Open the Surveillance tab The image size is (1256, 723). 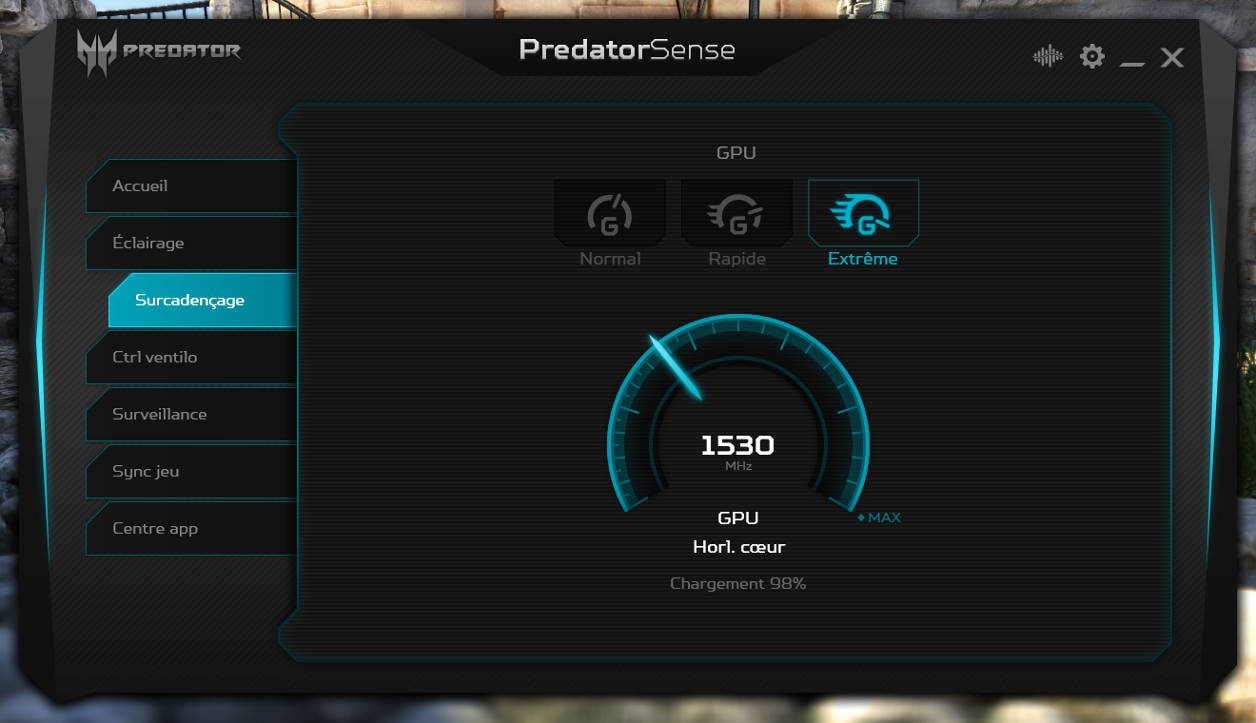pyautogui.click(x=191, y=414)
